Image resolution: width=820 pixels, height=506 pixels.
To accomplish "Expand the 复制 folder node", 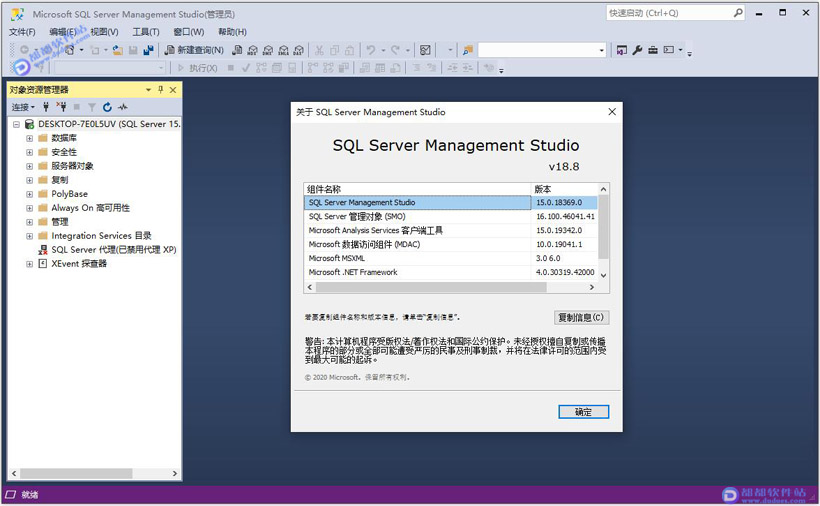I will coord(29,180).
